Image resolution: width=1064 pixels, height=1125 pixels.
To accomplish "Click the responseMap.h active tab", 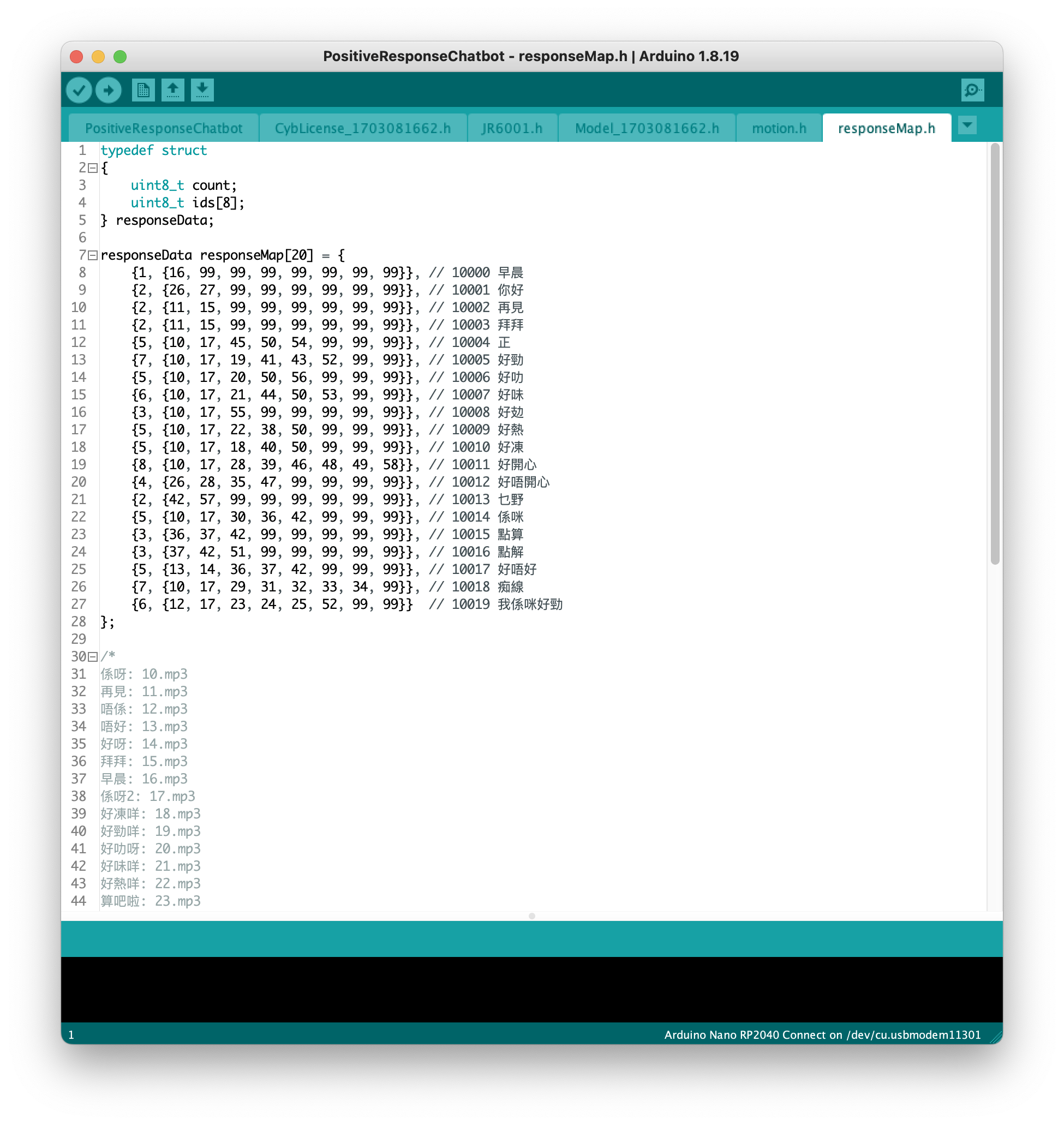I will tap(887, 128).
